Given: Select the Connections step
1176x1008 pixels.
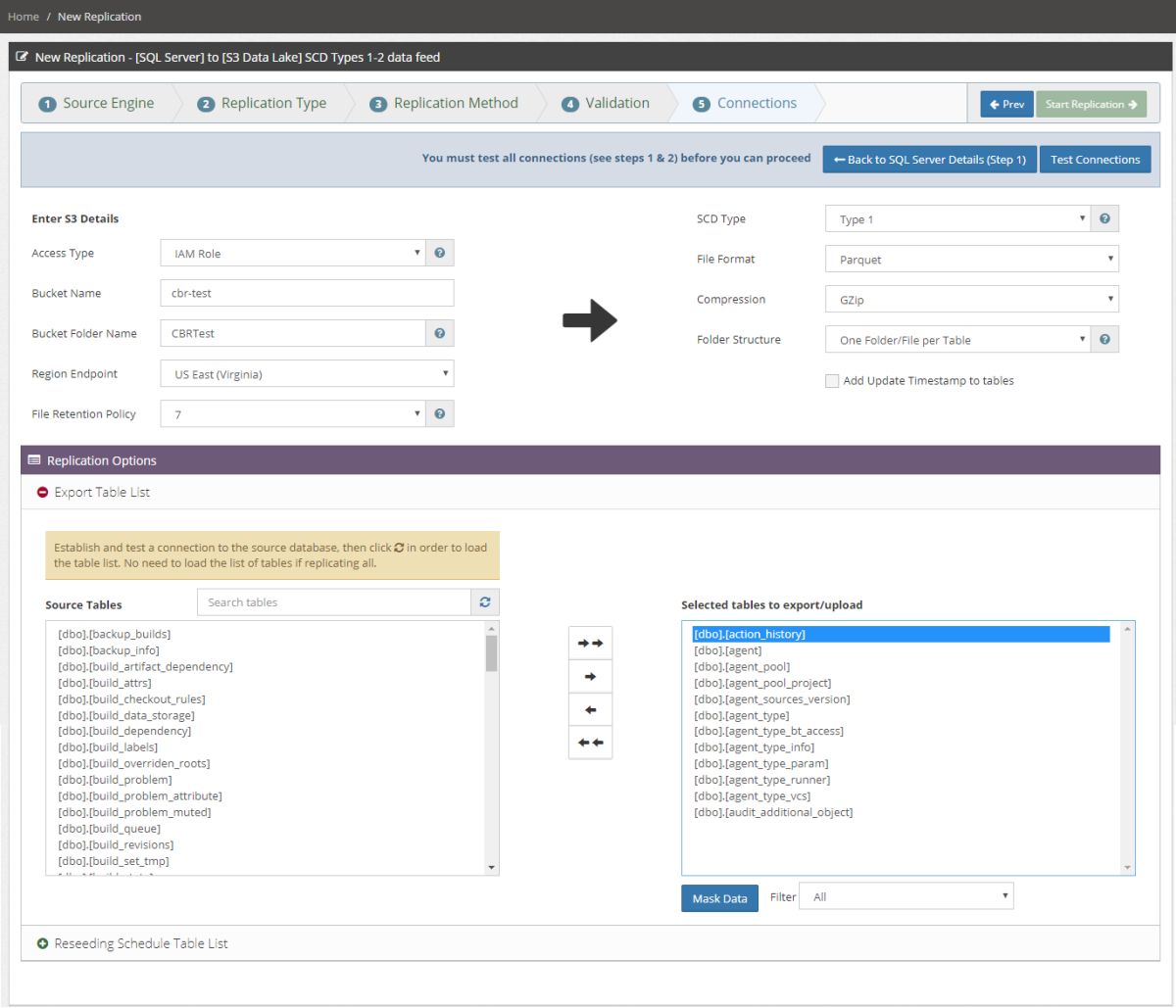Looking at the screenshot, I should click(745, 103).
